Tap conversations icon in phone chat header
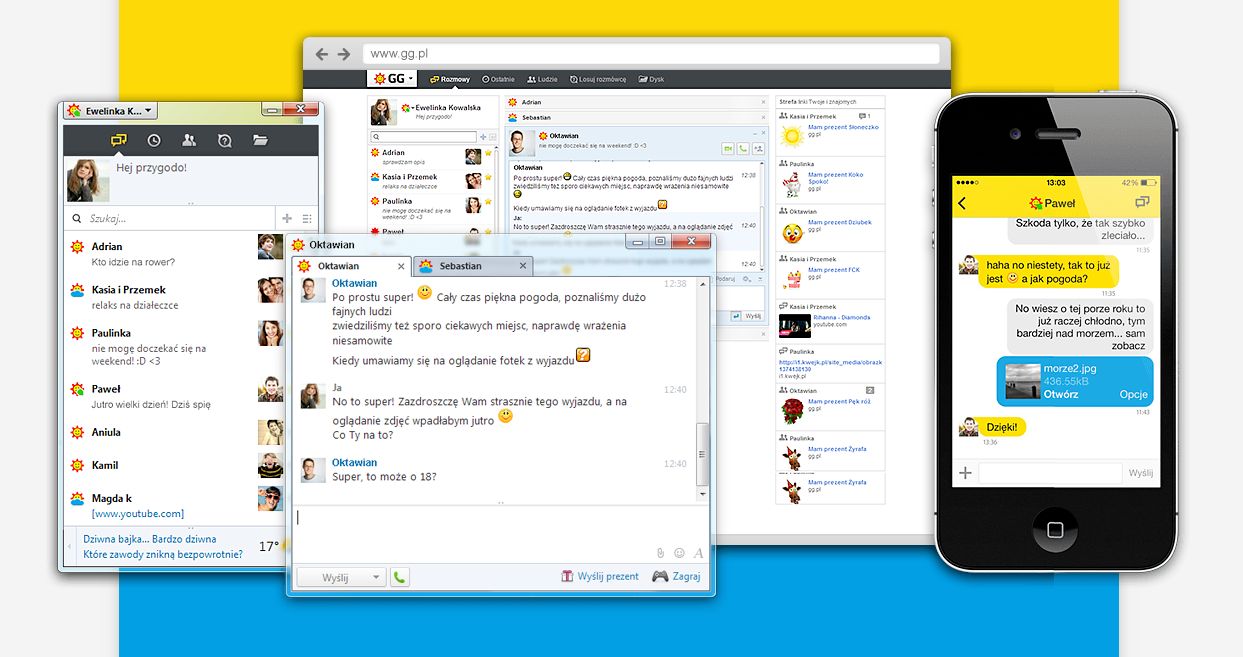Viewport: 1243px width, 657px height. pyautogui.click(x=1142, y=203)
